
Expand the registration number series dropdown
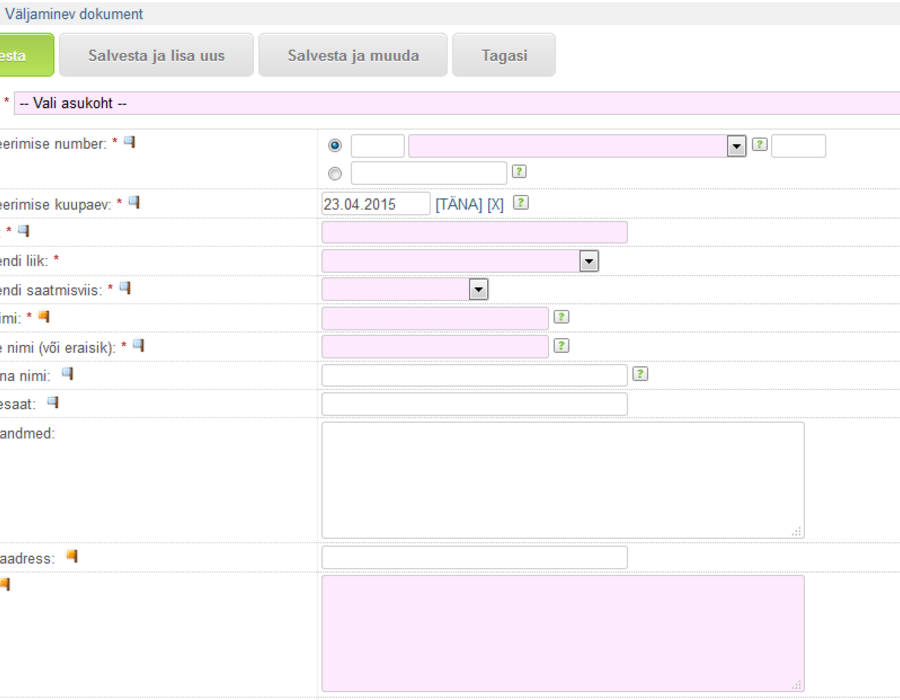tap(577, 146)
